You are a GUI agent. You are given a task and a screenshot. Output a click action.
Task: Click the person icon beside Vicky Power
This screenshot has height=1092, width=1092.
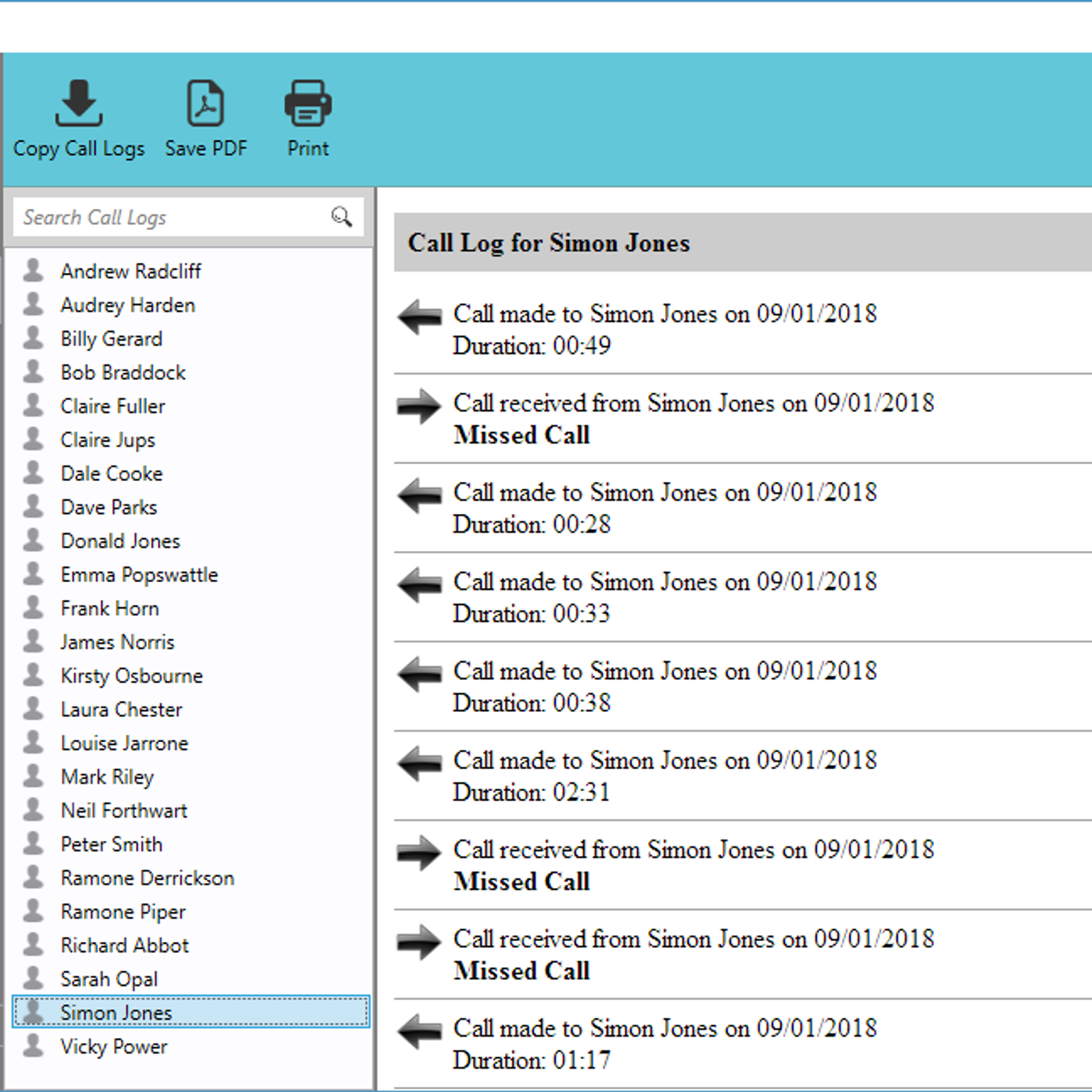pos(33,1046)
